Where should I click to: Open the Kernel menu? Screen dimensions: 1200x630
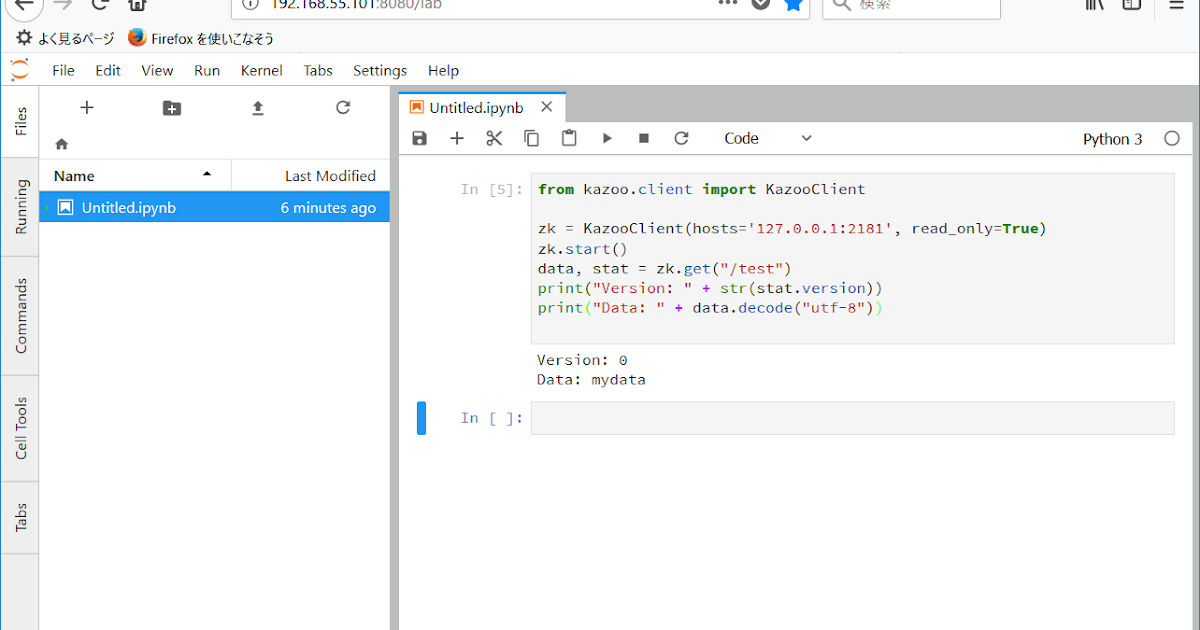pyautogui.click(x=261, y=70)
